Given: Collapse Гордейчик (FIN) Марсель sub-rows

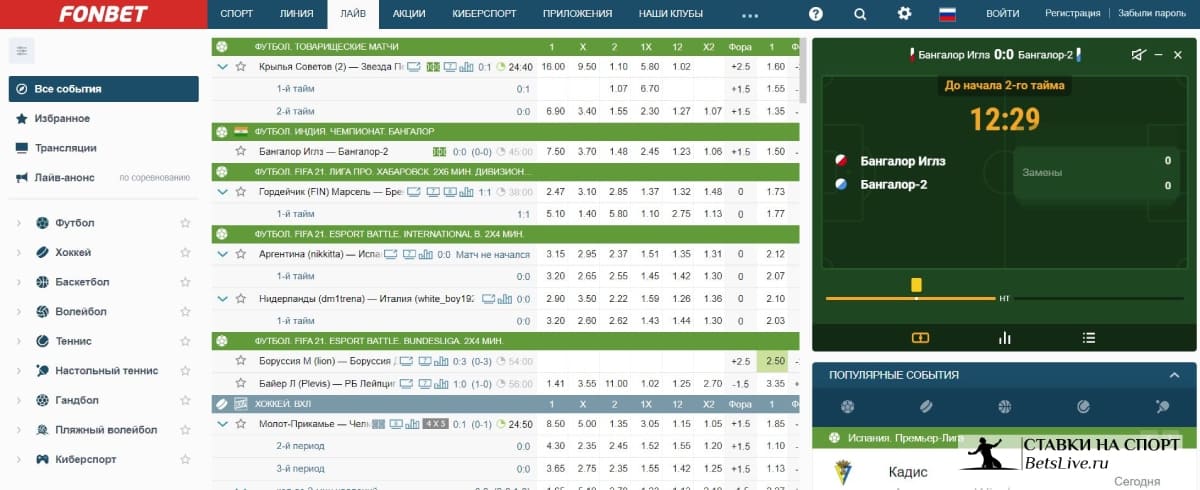Looking at the screenshot, I should [222, 191].
